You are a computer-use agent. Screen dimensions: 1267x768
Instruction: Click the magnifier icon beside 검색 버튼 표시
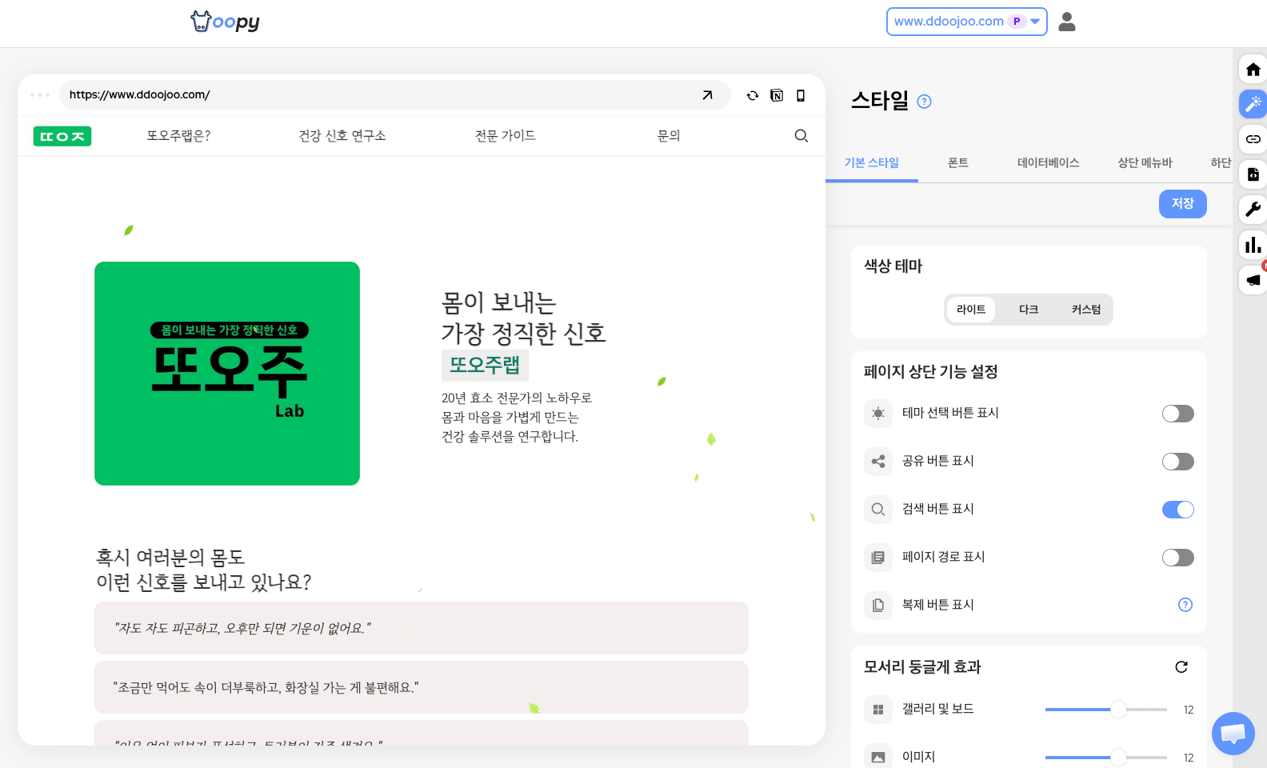[878, 509]
